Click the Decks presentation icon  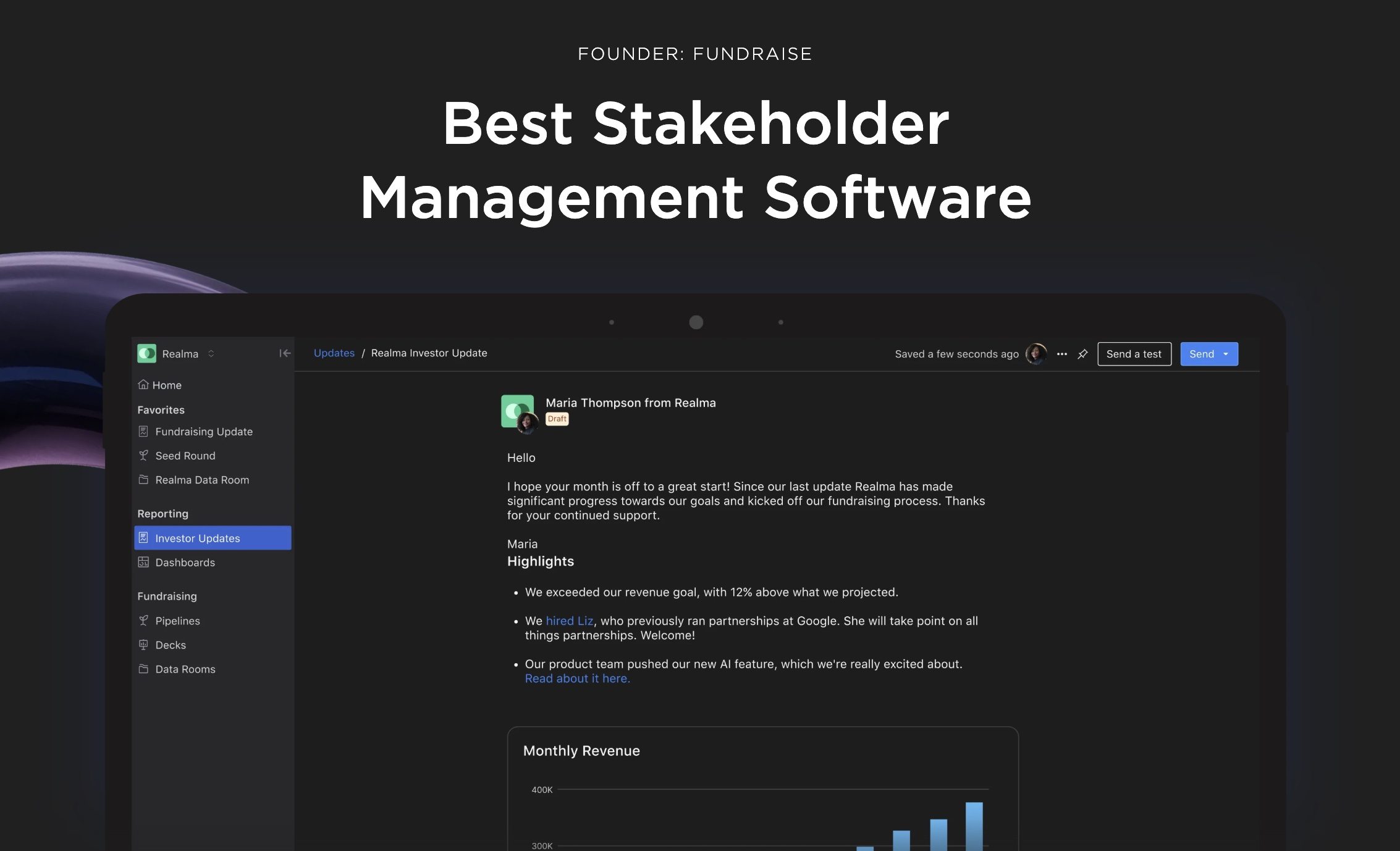[143, 645]
